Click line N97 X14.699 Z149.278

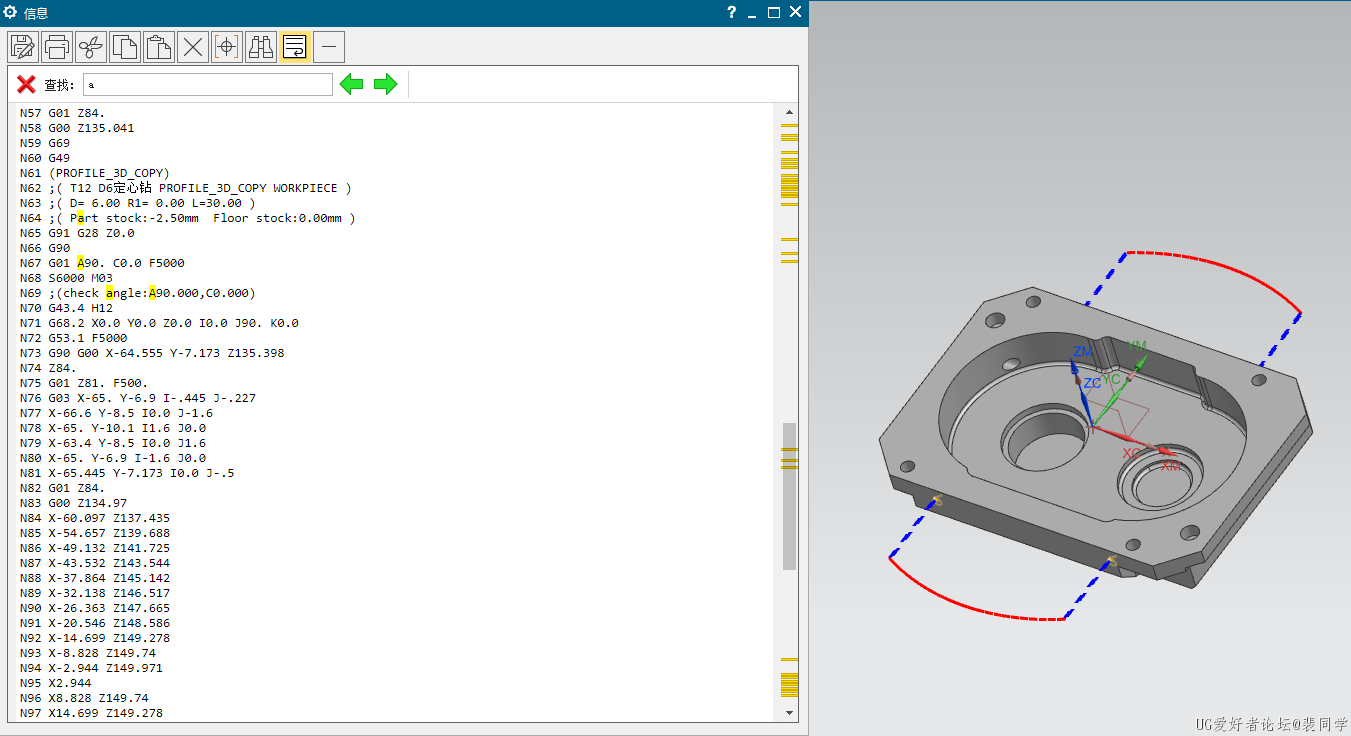pyautogui.click(x=91, y=713)
